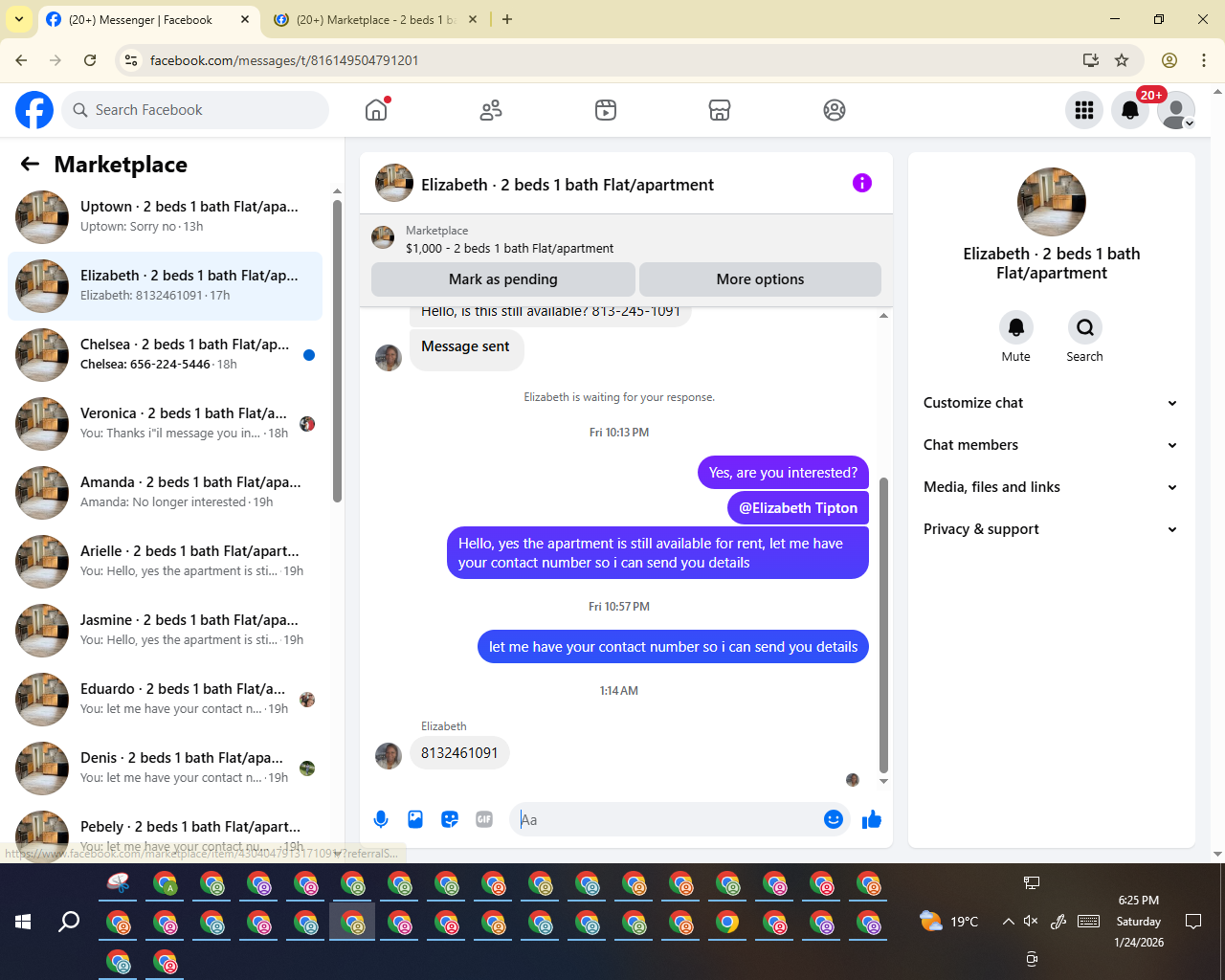Mute this chat with bell icon

coord(1016,327)
